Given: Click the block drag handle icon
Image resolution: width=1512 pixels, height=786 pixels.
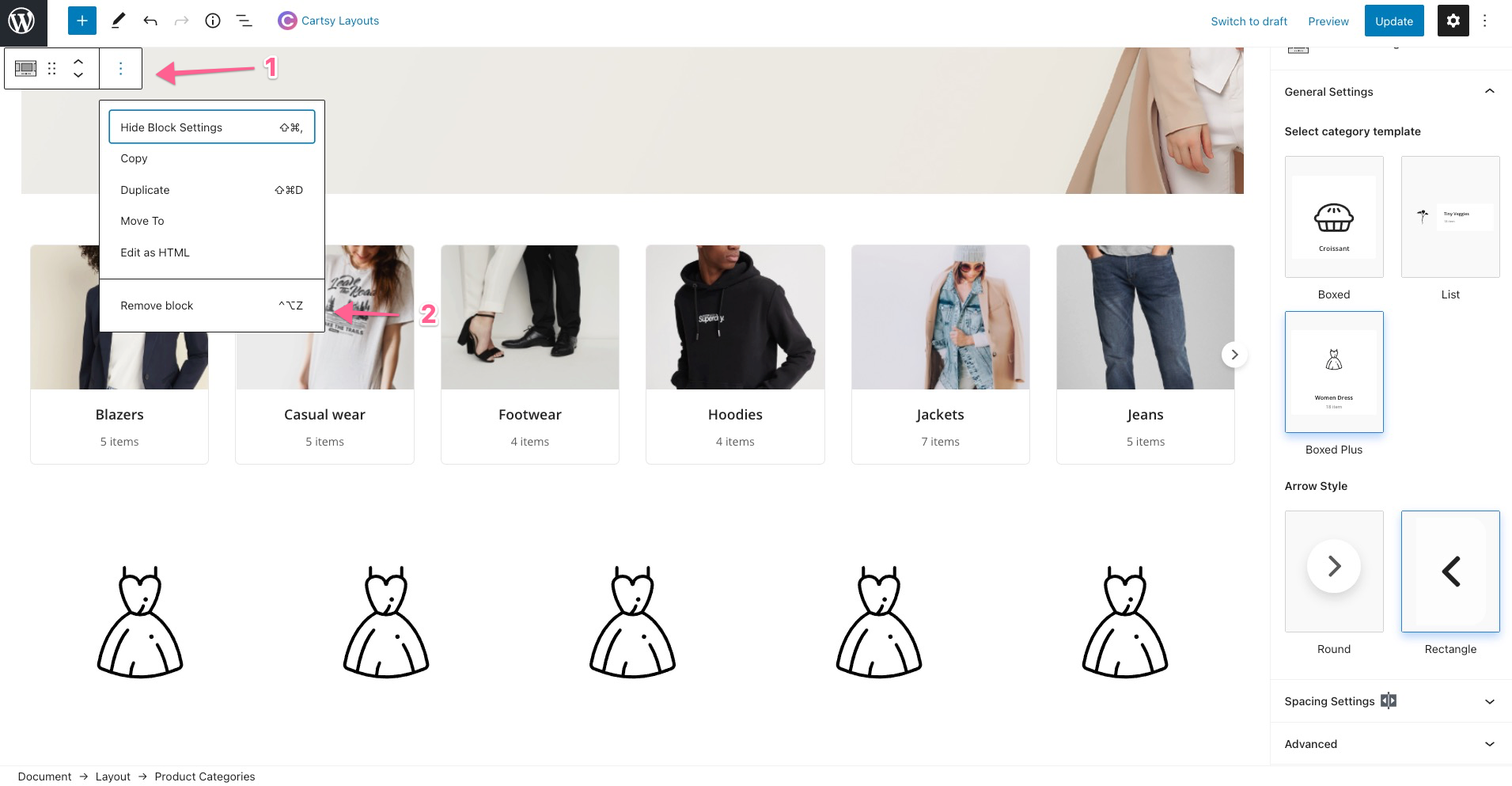Looking at the screenshot, I should (x=51, y=69).
